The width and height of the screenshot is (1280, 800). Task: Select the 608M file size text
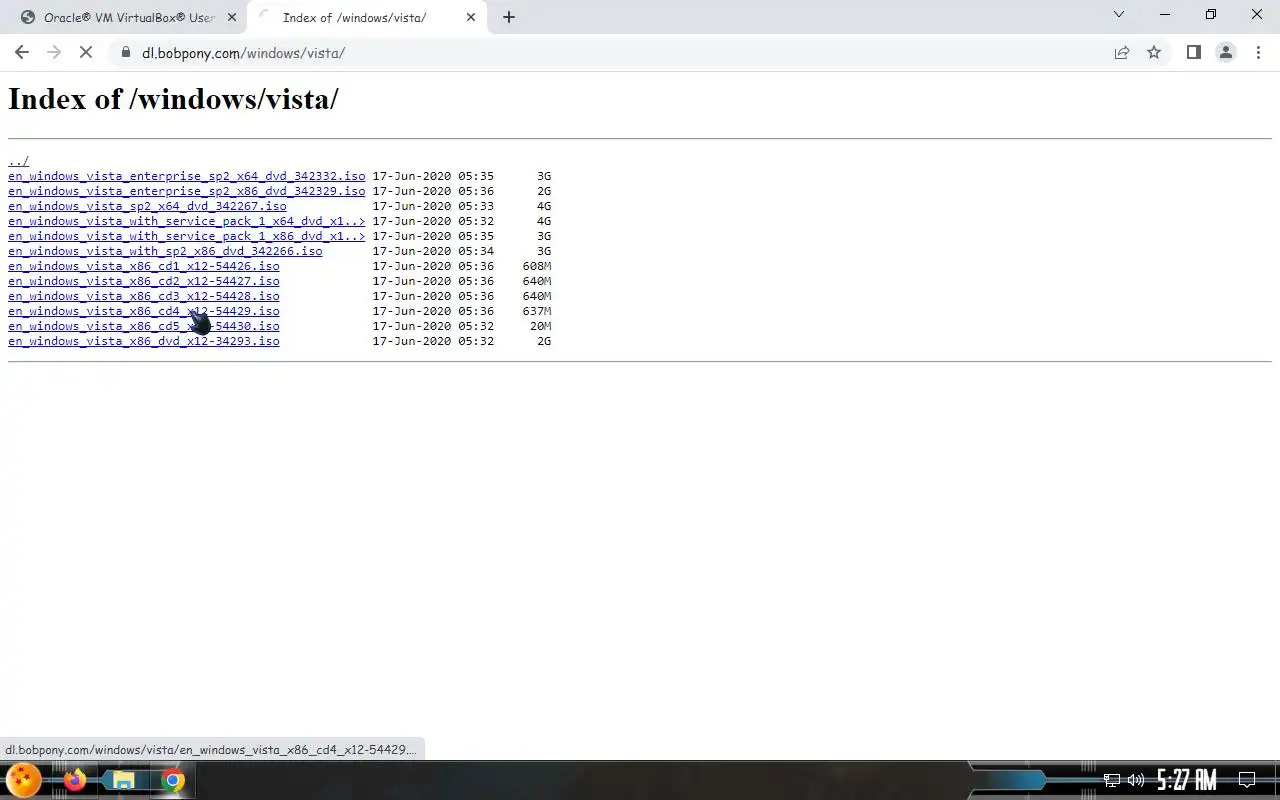tap(537, 266)
